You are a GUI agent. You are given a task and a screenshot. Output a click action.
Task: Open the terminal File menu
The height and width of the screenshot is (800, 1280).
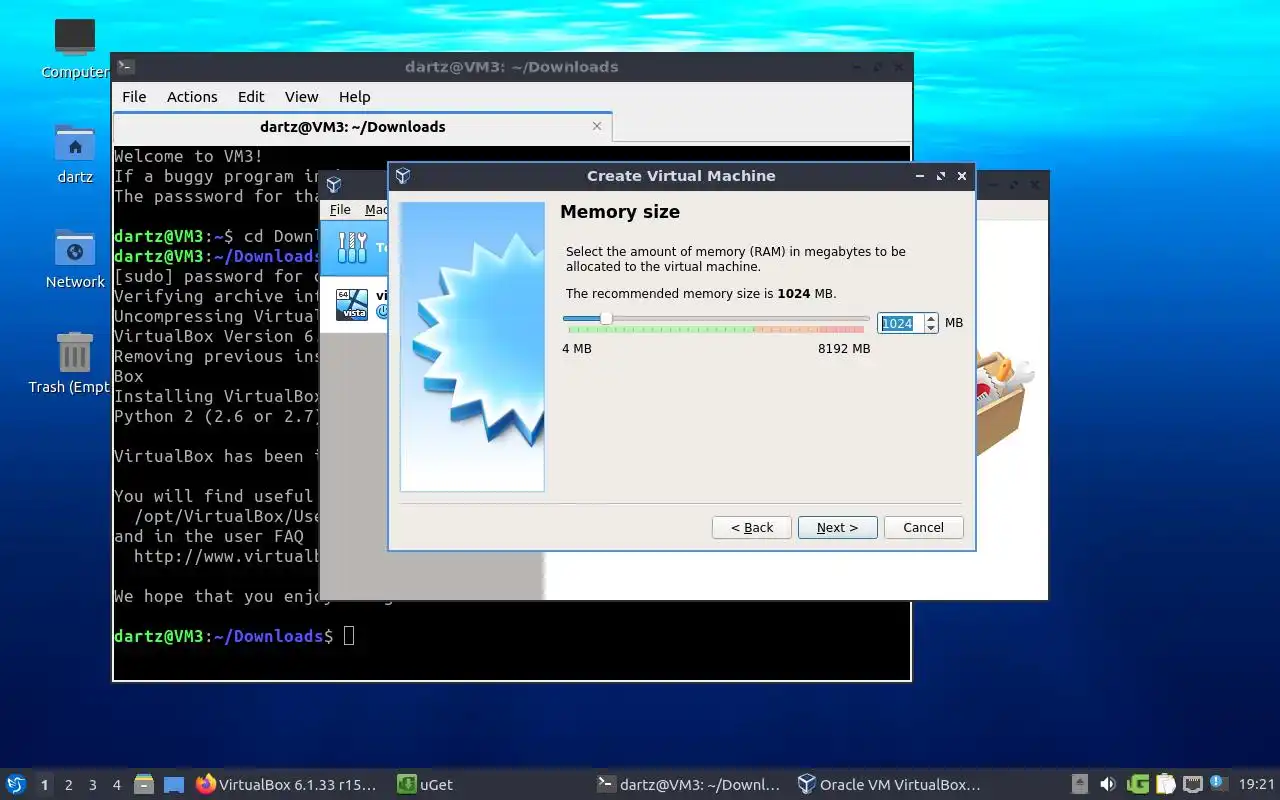coord(134,97)
